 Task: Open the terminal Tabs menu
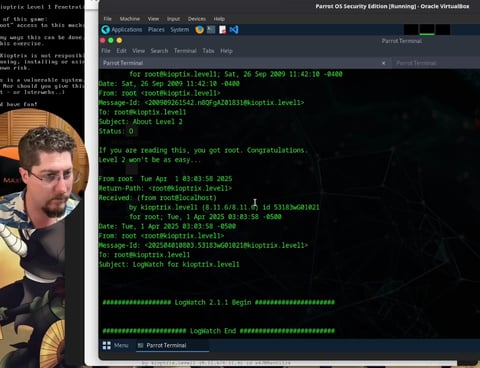[x=208, y=51]
